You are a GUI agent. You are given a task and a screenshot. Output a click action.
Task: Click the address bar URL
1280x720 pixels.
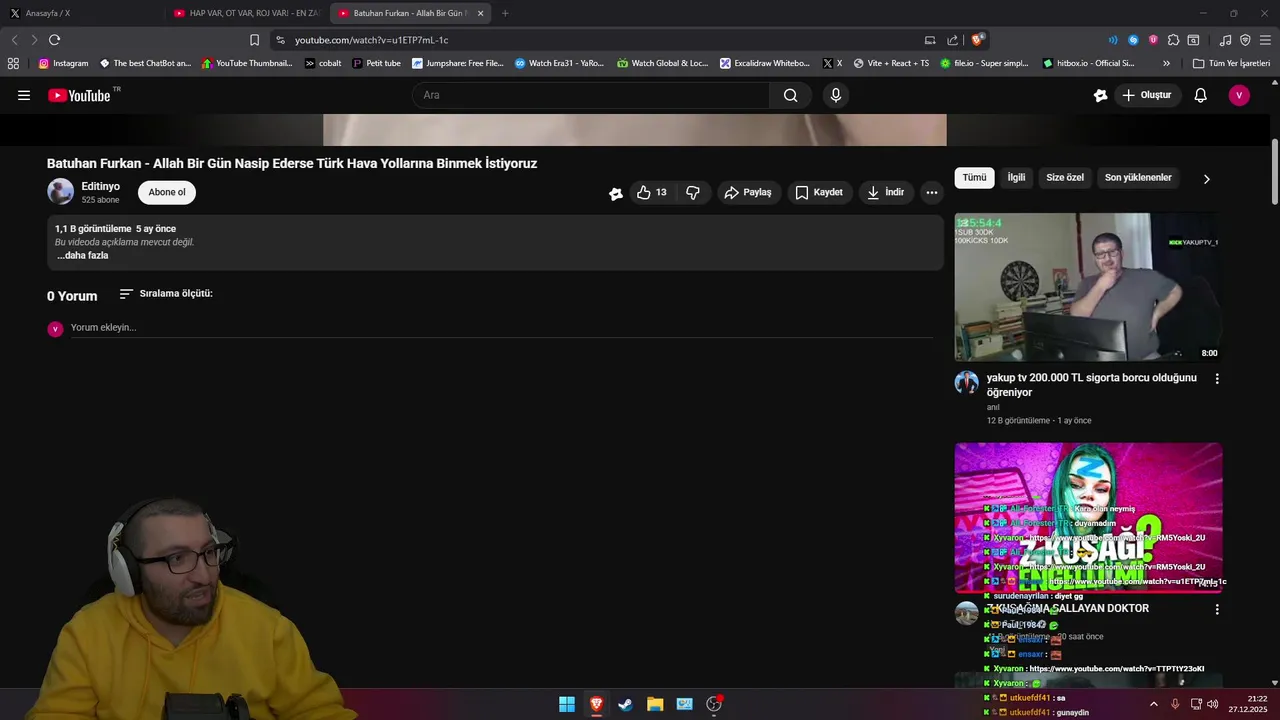tap(371, 40)
